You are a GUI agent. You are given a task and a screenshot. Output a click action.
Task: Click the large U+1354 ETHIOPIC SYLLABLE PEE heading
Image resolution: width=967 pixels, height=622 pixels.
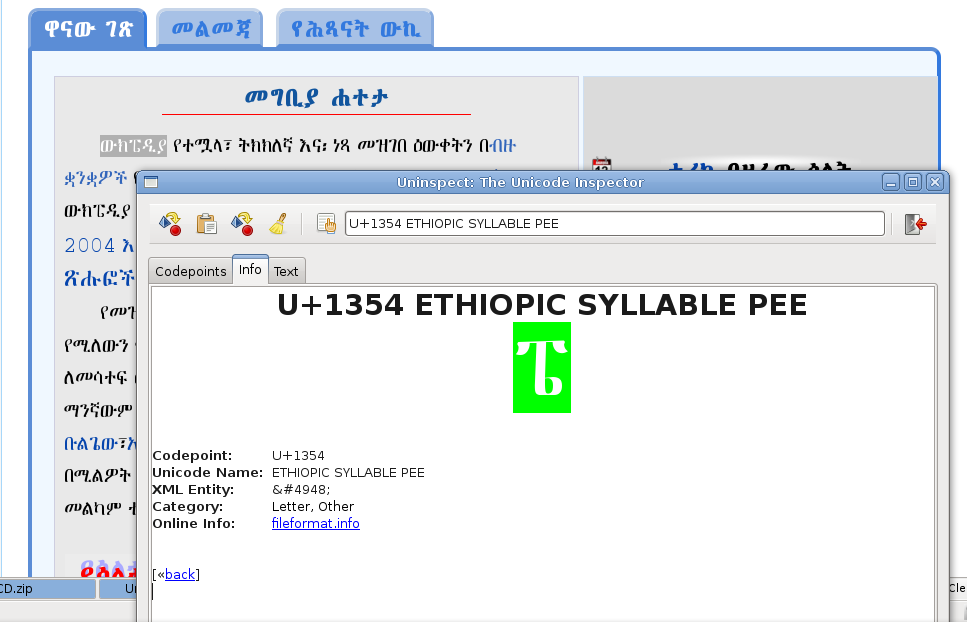pyautogui.click(x=542, y=305)
